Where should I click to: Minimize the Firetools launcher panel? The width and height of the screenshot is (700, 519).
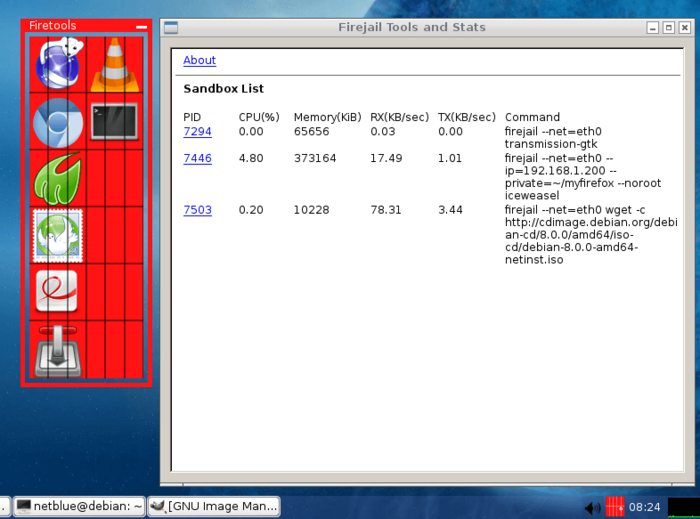142,27
